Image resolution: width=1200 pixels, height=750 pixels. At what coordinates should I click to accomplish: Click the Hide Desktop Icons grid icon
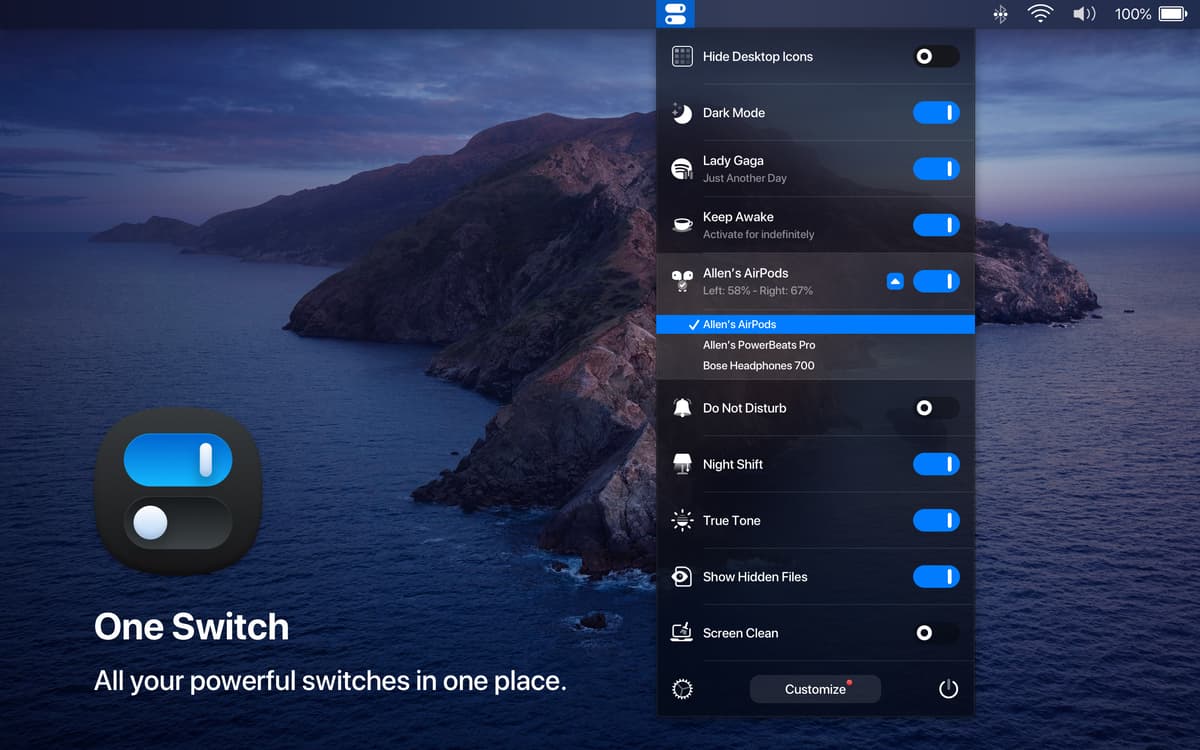pyautogui.click(x=682, y=57)
